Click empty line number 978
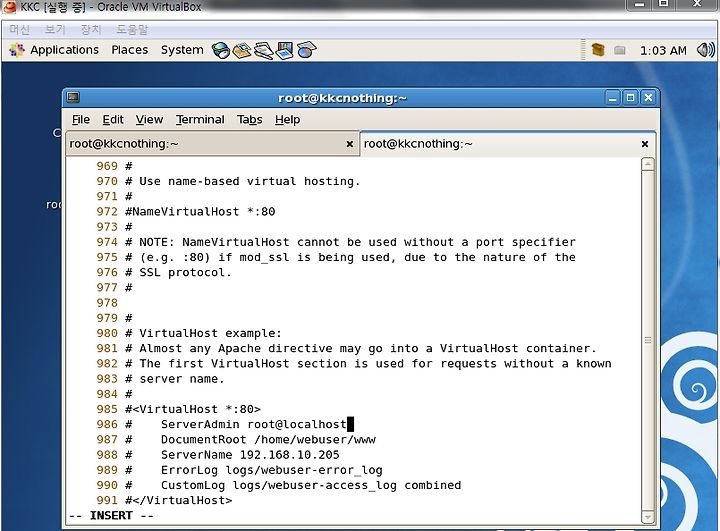This screenshot has height=531, width=720. point(107,303)
